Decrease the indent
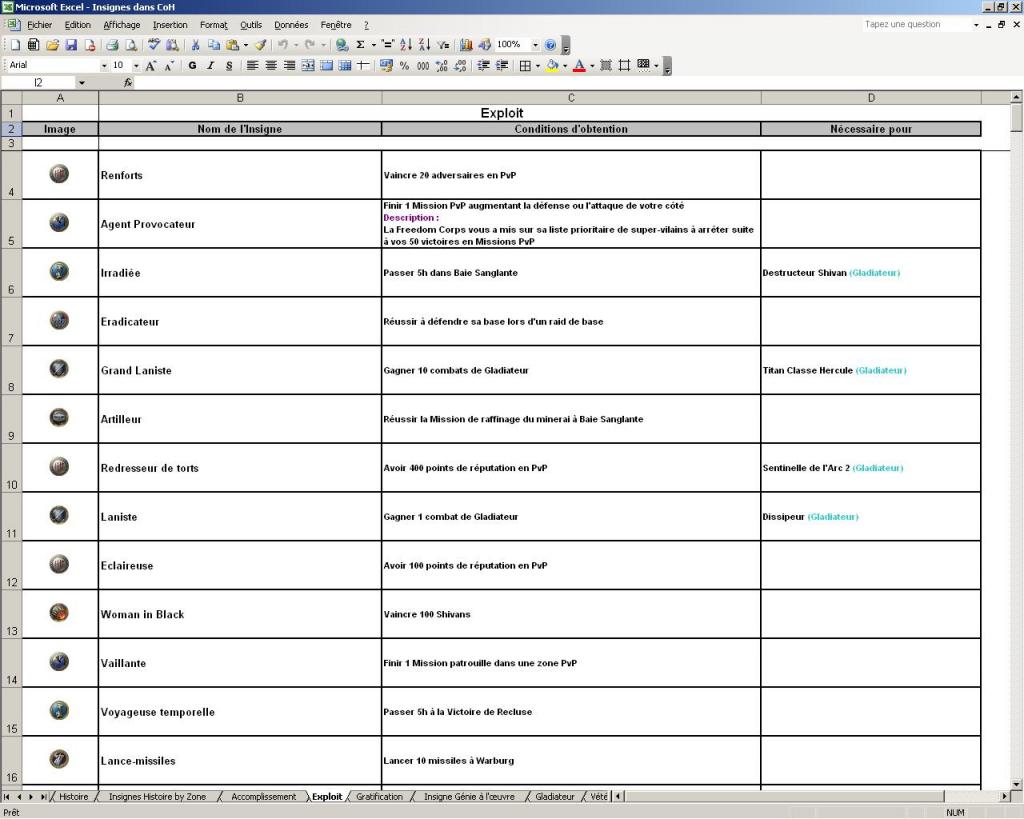Screen dimensions: 1024x819 tap(483, 65)
